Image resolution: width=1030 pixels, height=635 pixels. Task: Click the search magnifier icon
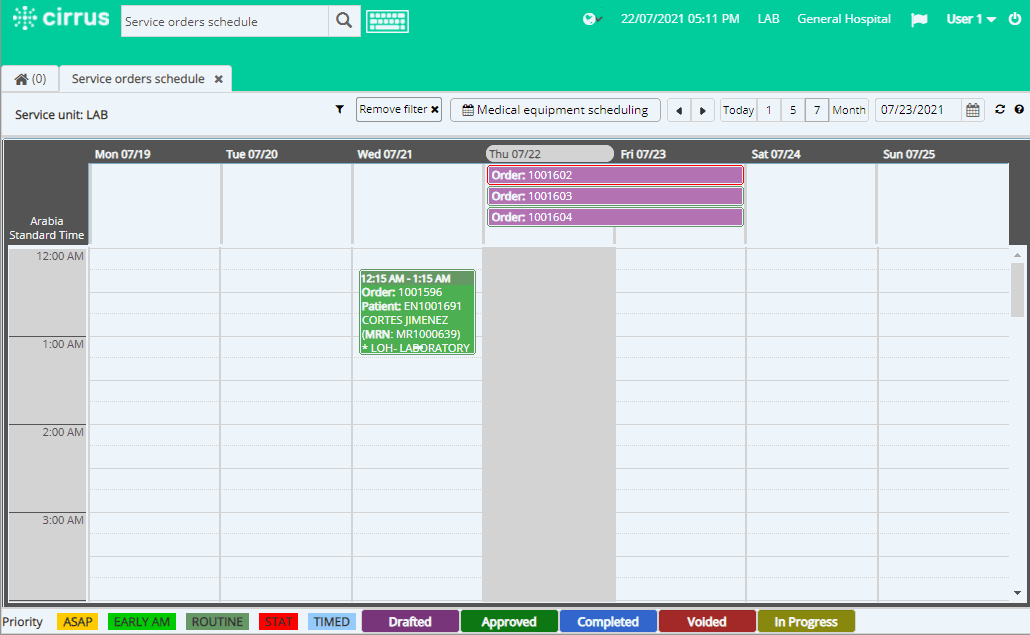(344, 20)
